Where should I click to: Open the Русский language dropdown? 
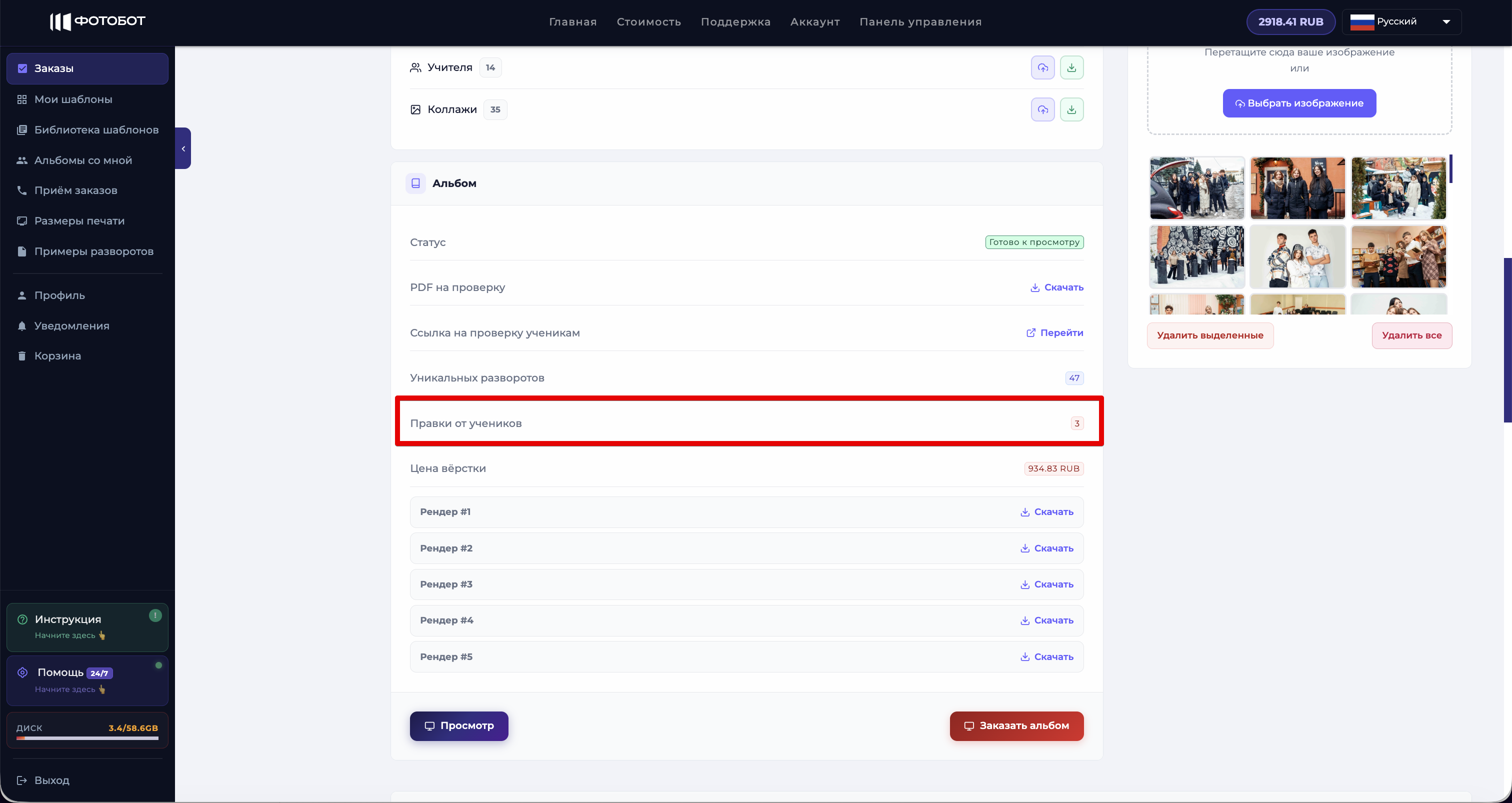click(x=1401, y=21)
